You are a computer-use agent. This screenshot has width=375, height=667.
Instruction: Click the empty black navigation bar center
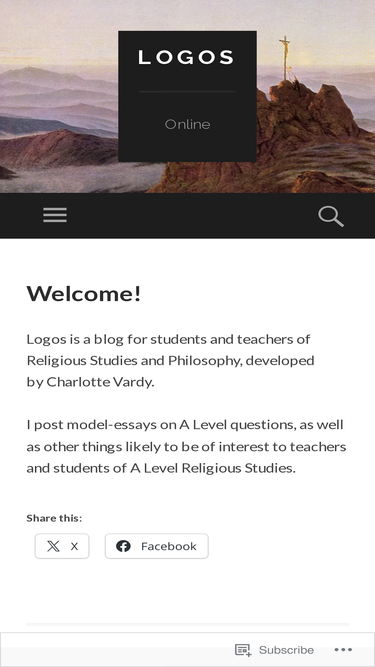(188, 215)
